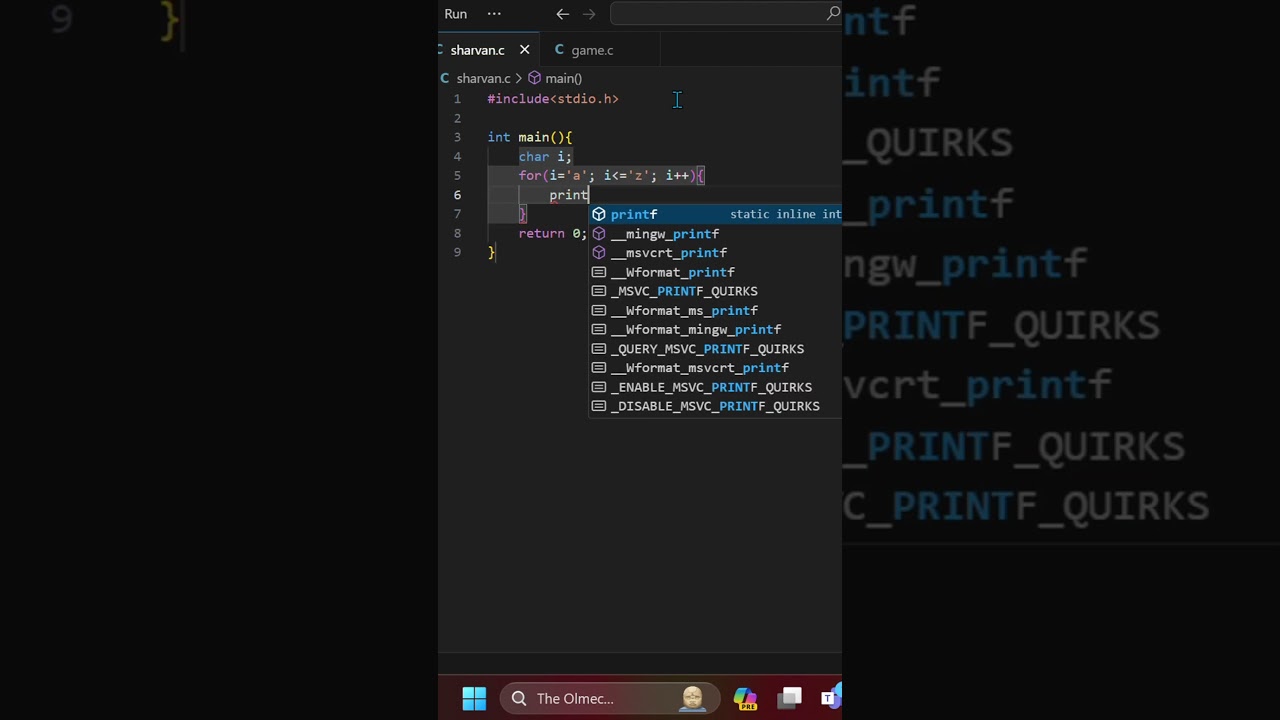1280x720 pixels.
Task: Open Task View from the taskbar
Action: (791, 698)
